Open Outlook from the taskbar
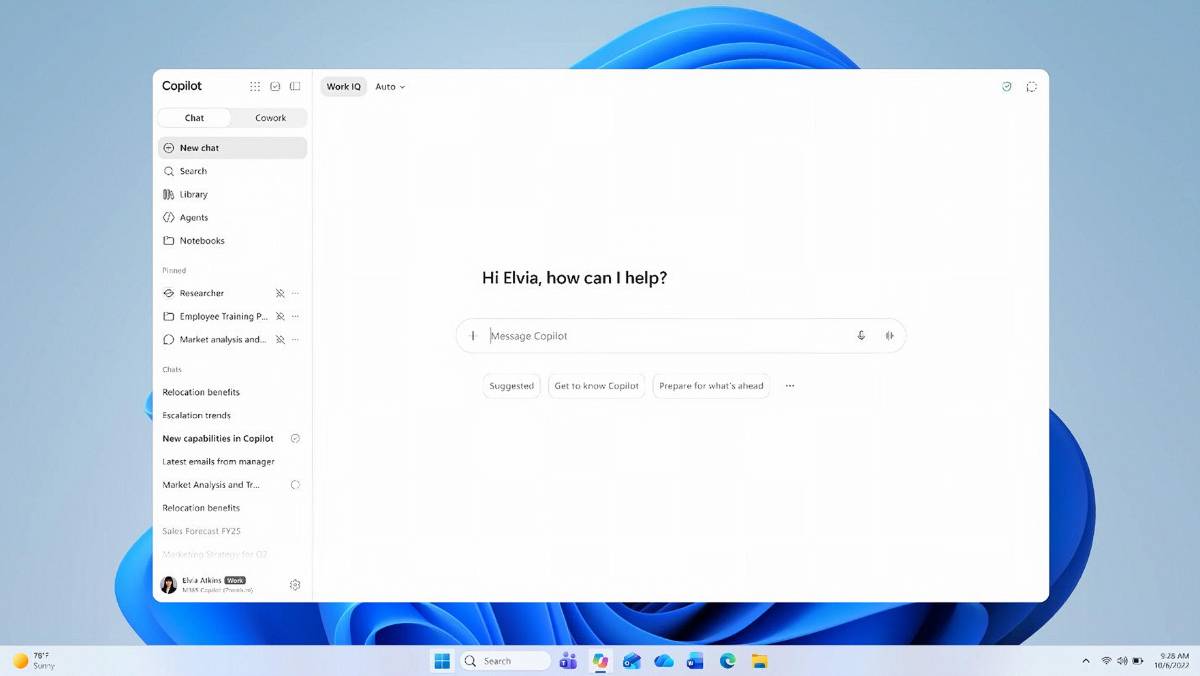 pos(632,661)
